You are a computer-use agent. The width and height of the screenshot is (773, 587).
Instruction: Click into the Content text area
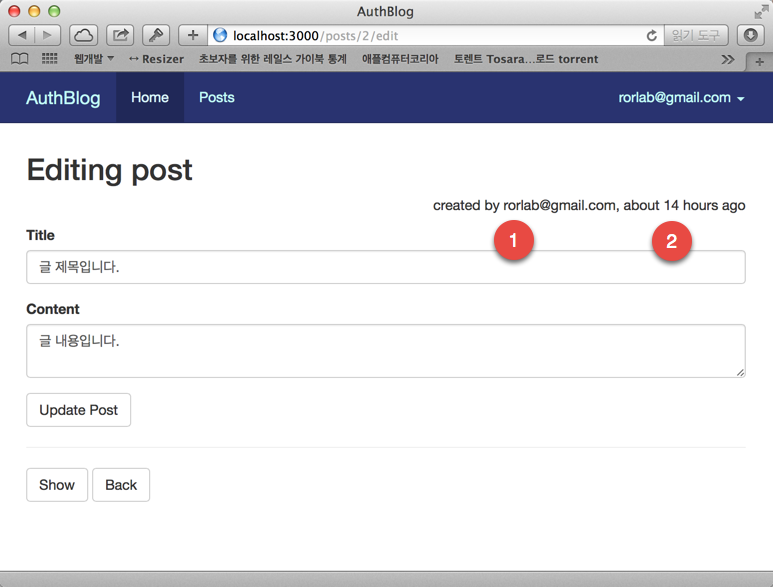pos(385,351)
